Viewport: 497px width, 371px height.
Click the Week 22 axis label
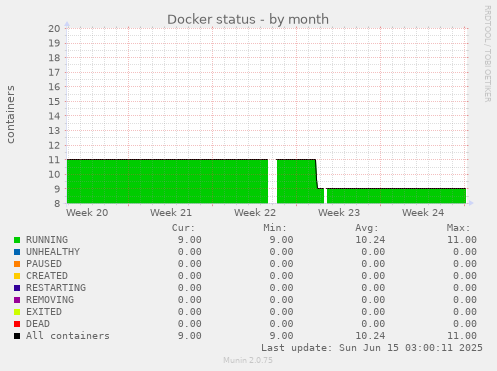point(255,213)
